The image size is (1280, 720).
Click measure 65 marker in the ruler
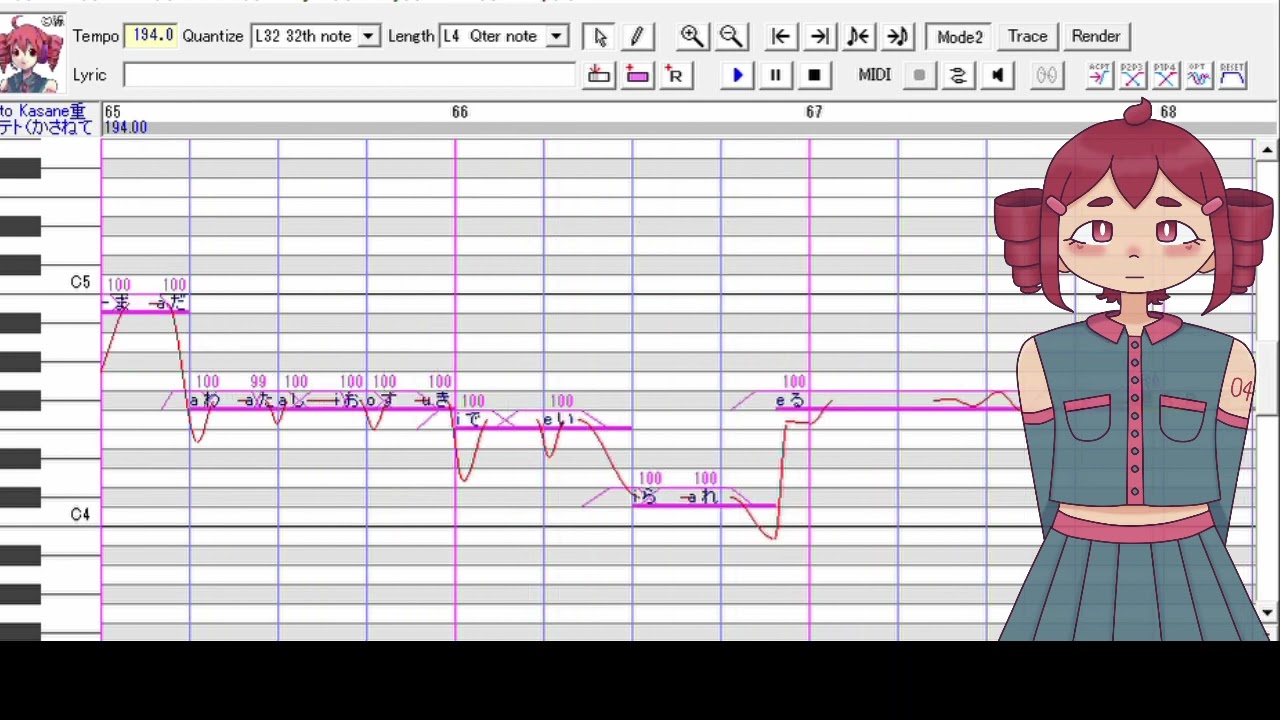tap(112, 112)
